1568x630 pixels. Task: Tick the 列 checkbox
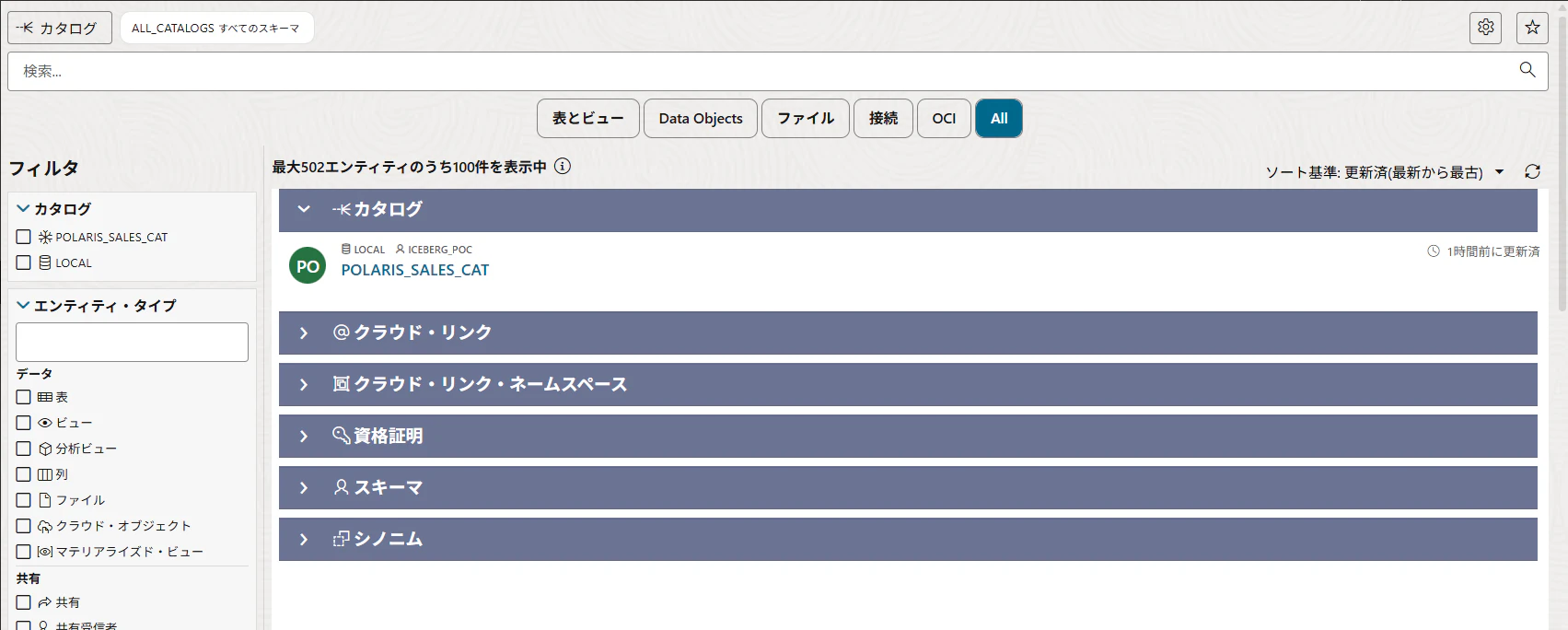tap(24, 474)
